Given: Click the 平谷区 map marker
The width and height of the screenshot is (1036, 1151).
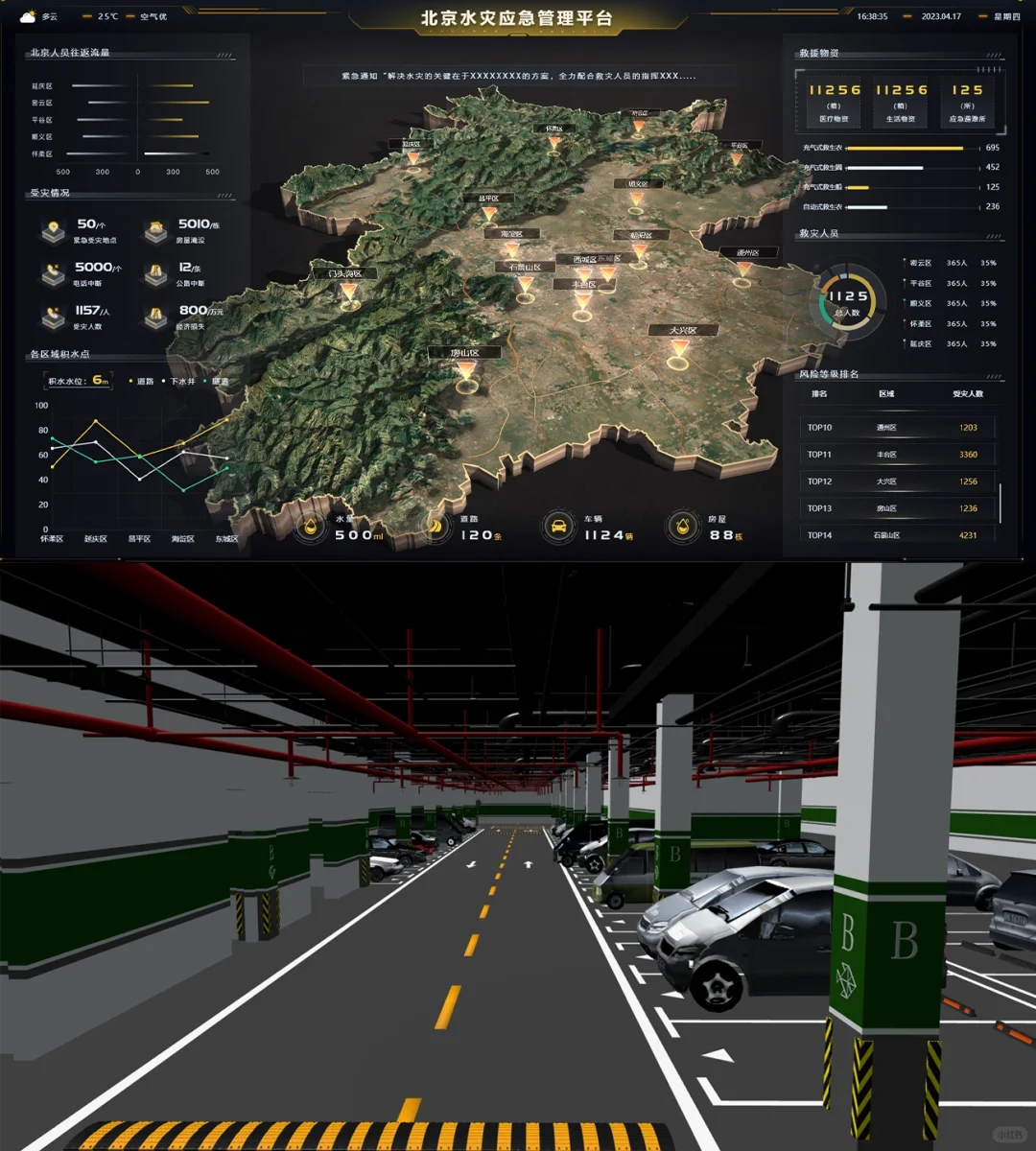Looking at the screenshot, I should 737,159.
